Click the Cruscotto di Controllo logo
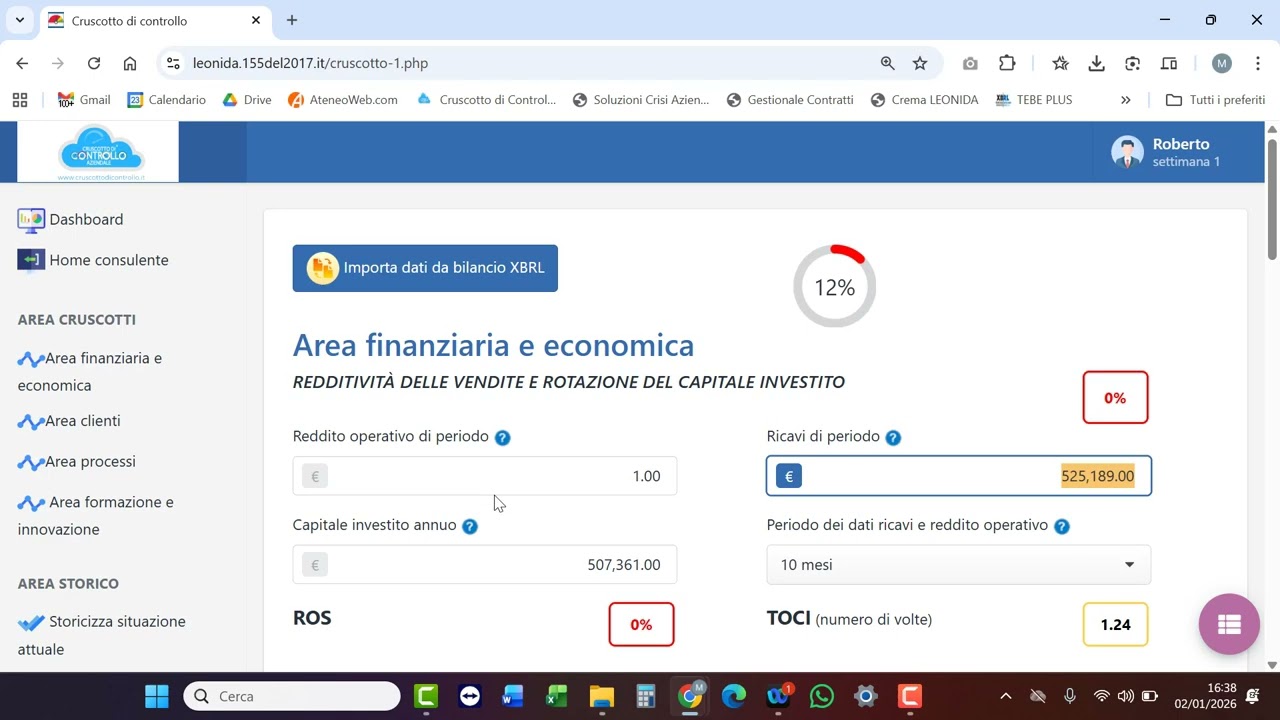 click(100, 152)
